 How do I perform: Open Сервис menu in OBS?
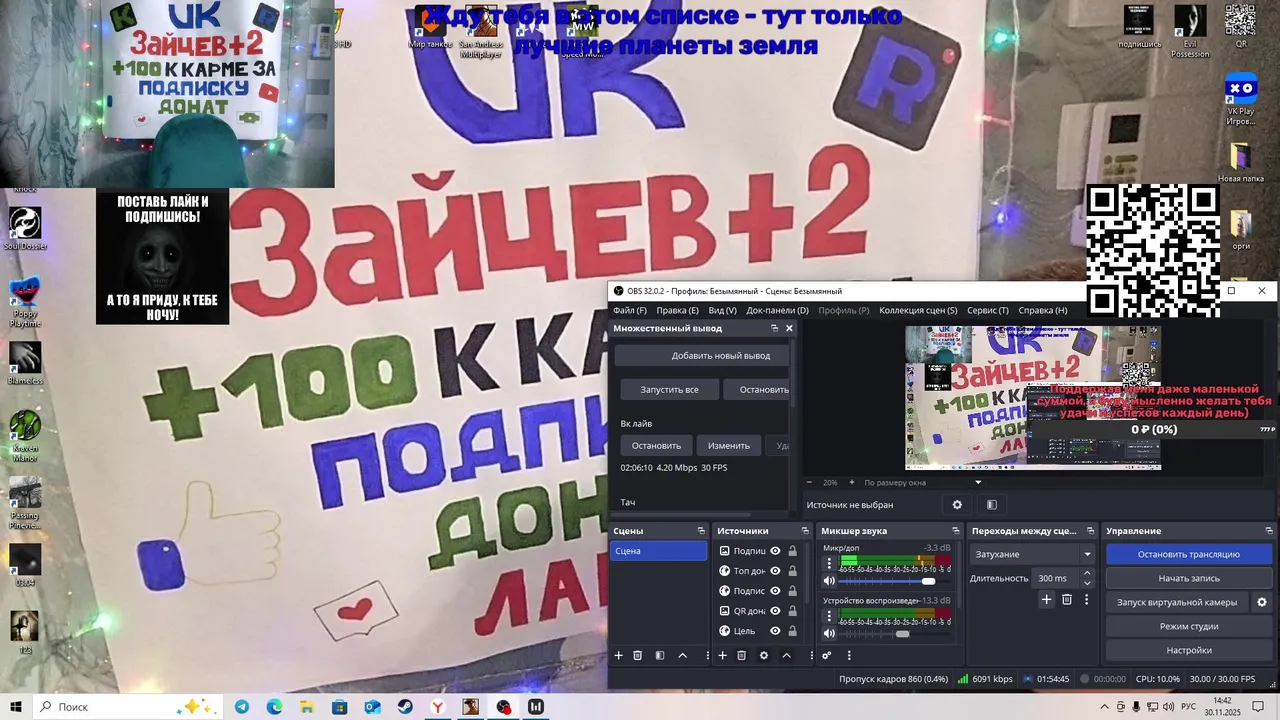988,310
